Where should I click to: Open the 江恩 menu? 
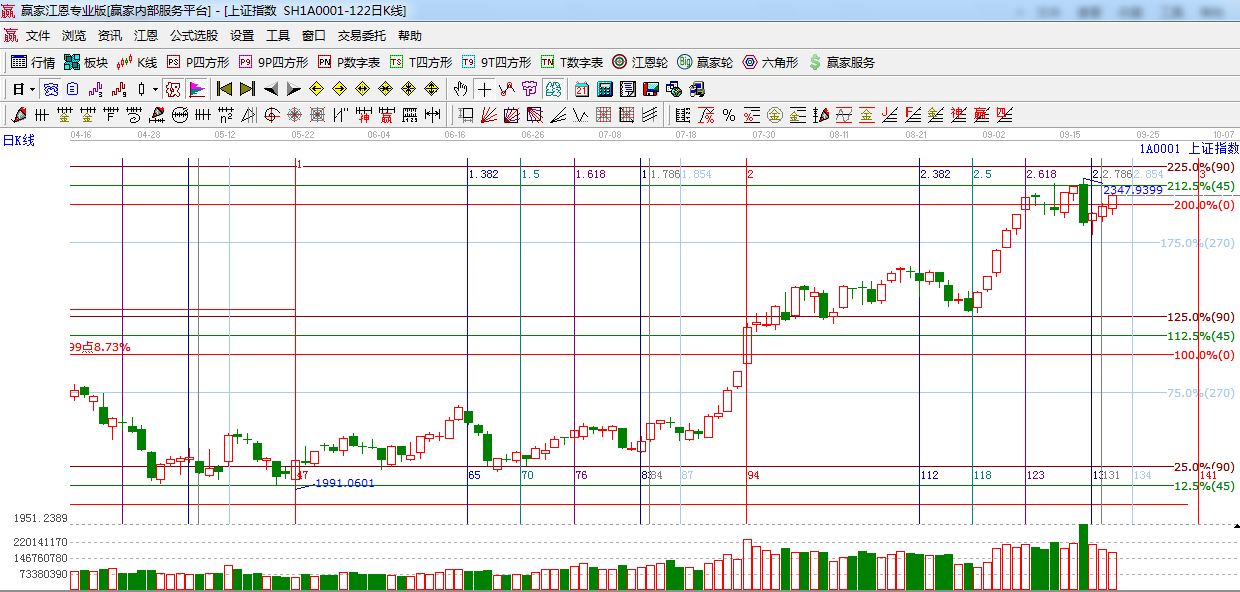tap(146, 35)
